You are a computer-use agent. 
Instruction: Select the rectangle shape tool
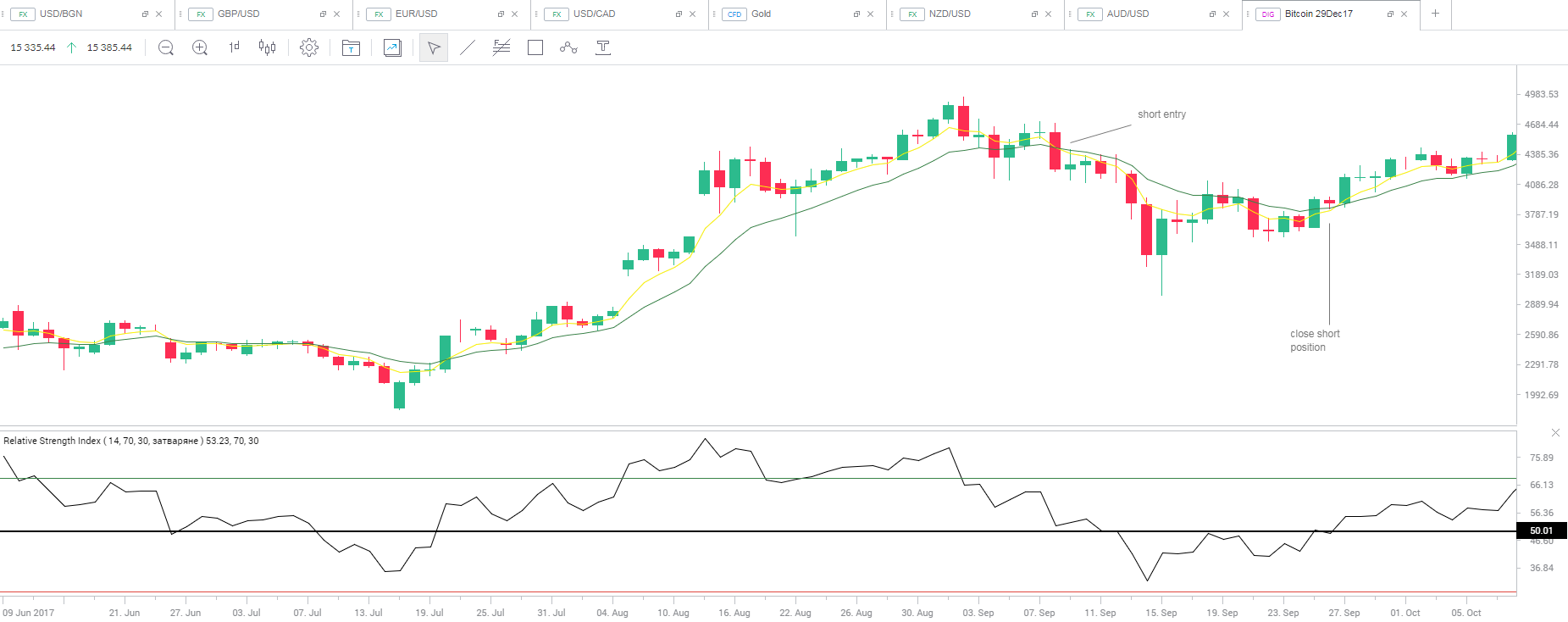click(535, 48)
